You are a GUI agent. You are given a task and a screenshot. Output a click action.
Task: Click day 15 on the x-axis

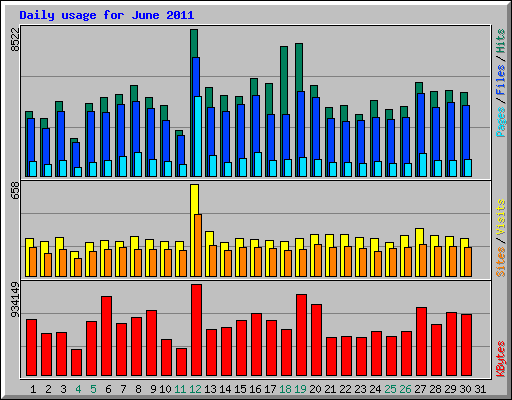click(240, 389)
